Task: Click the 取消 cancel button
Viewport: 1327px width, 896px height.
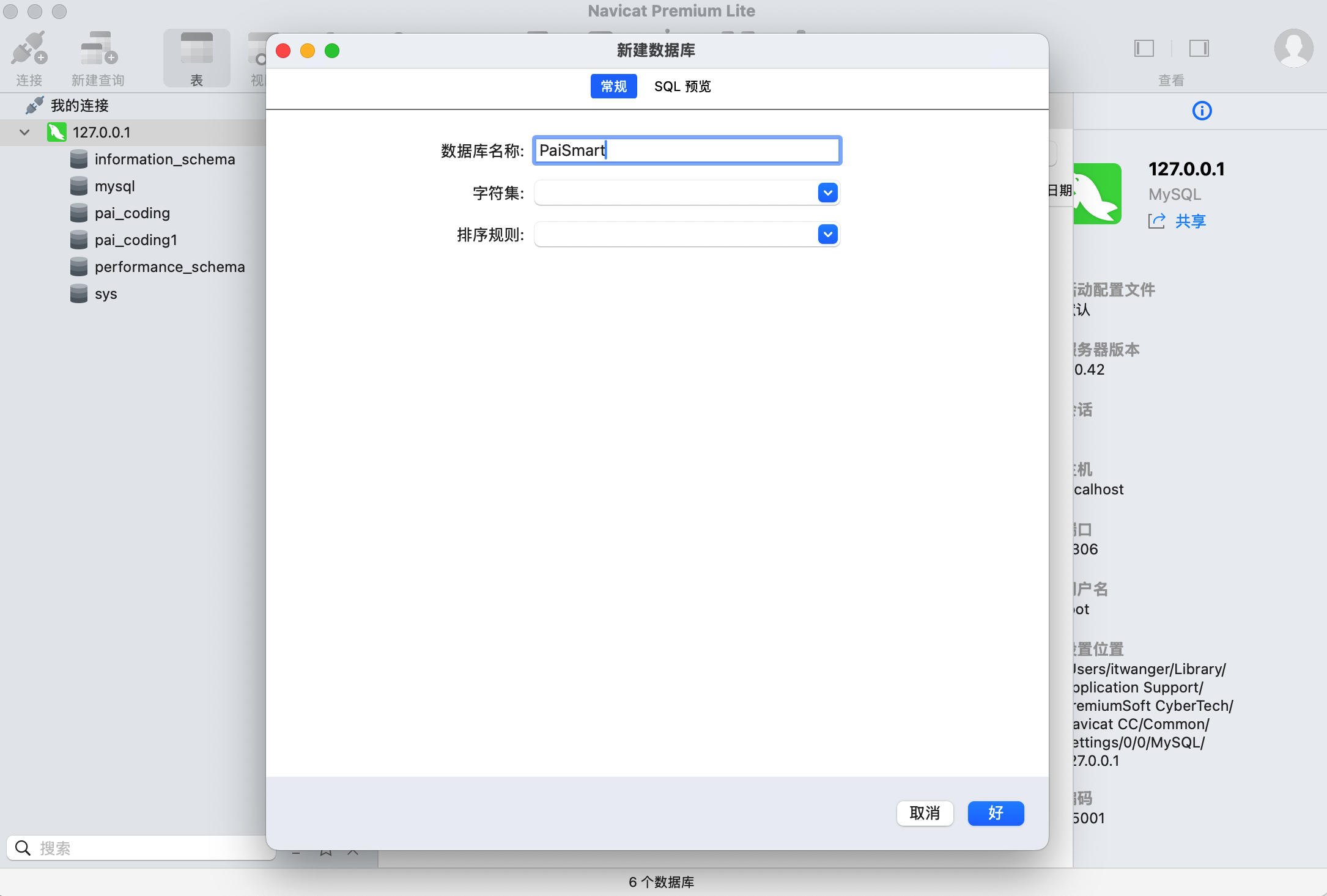Action: (x=925, y=813)
